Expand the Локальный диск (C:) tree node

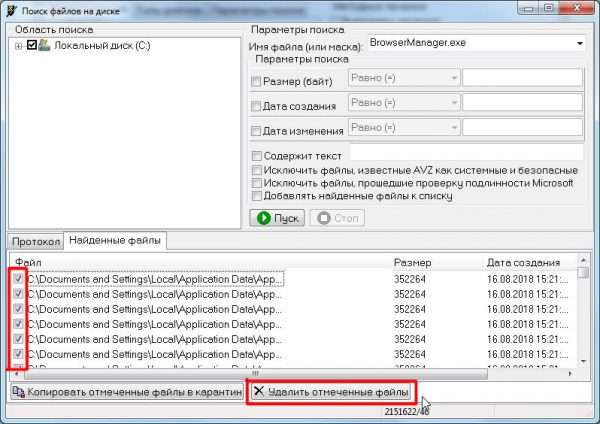[x=18, y=46]
